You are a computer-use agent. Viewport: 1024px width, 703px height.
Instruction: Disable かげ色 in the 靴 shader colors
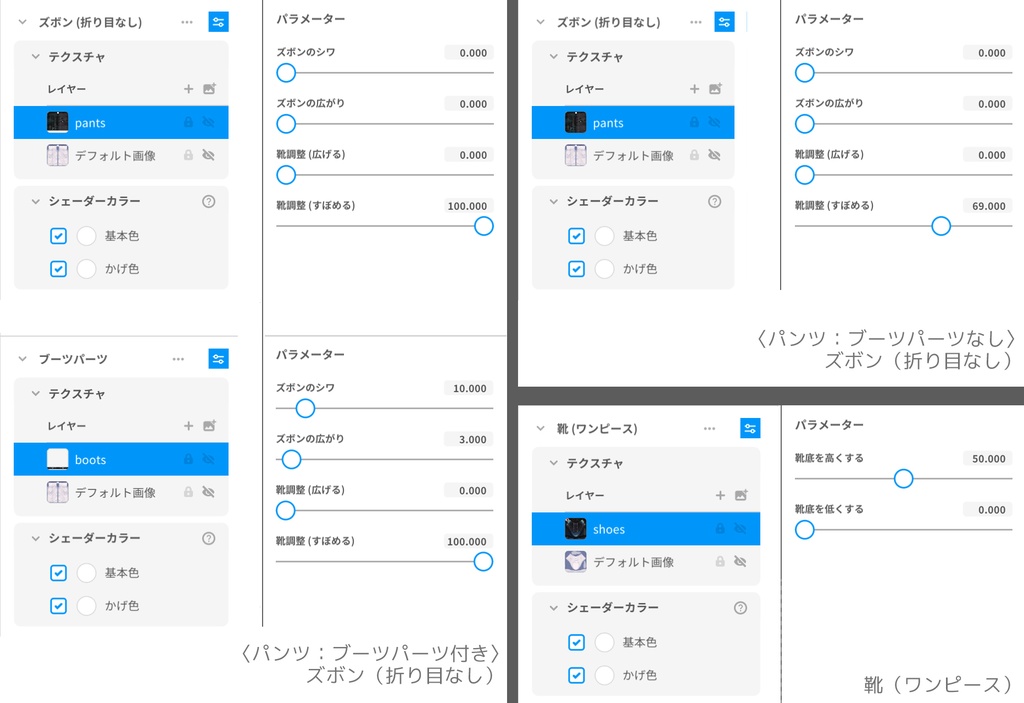pos(576,675)
